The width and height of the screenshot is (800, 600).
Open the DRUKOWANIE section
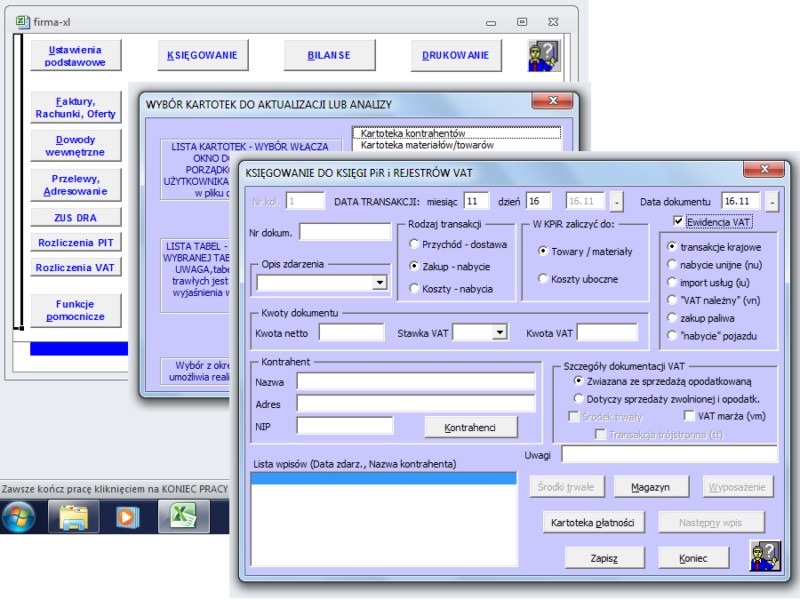pos(455,53)
